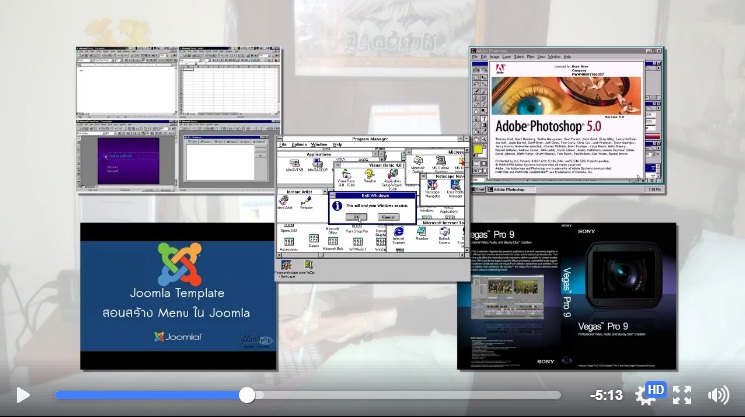Open Photoshop Help menu
This screenshot has width=745, height=417.
point(567,57)
